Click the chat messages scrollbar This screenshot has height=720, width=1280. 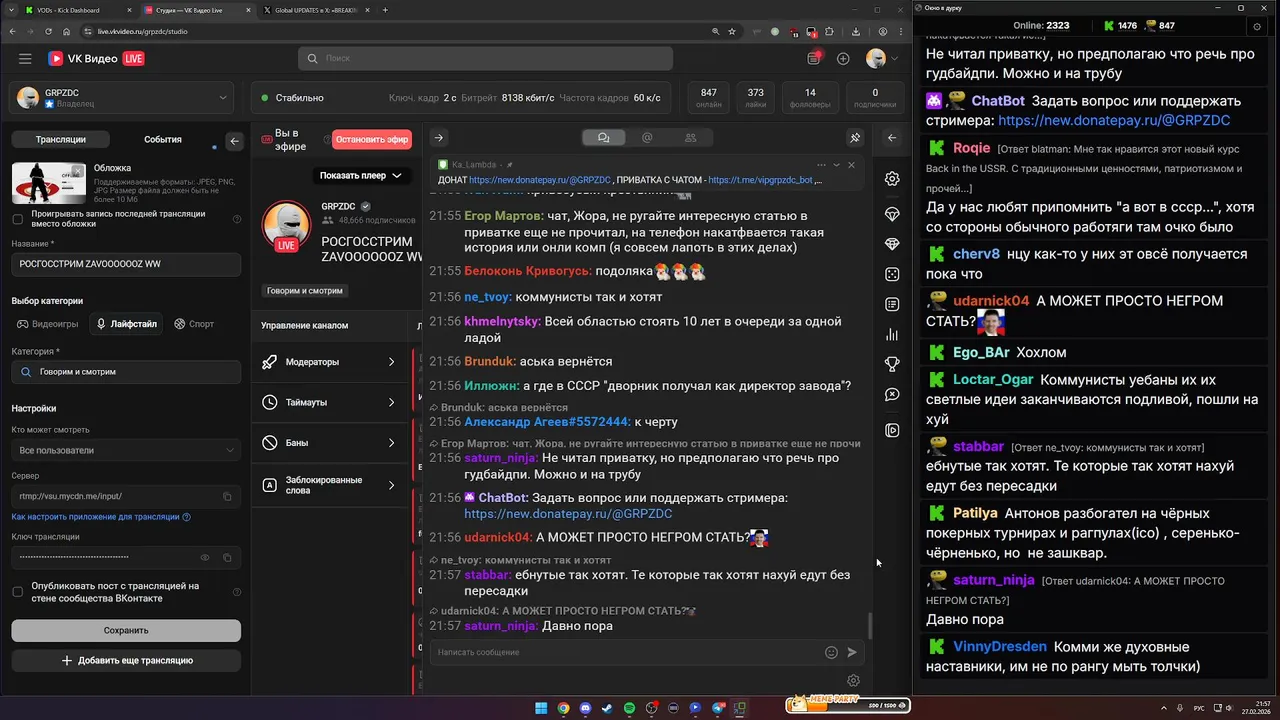tap(869, 626)
